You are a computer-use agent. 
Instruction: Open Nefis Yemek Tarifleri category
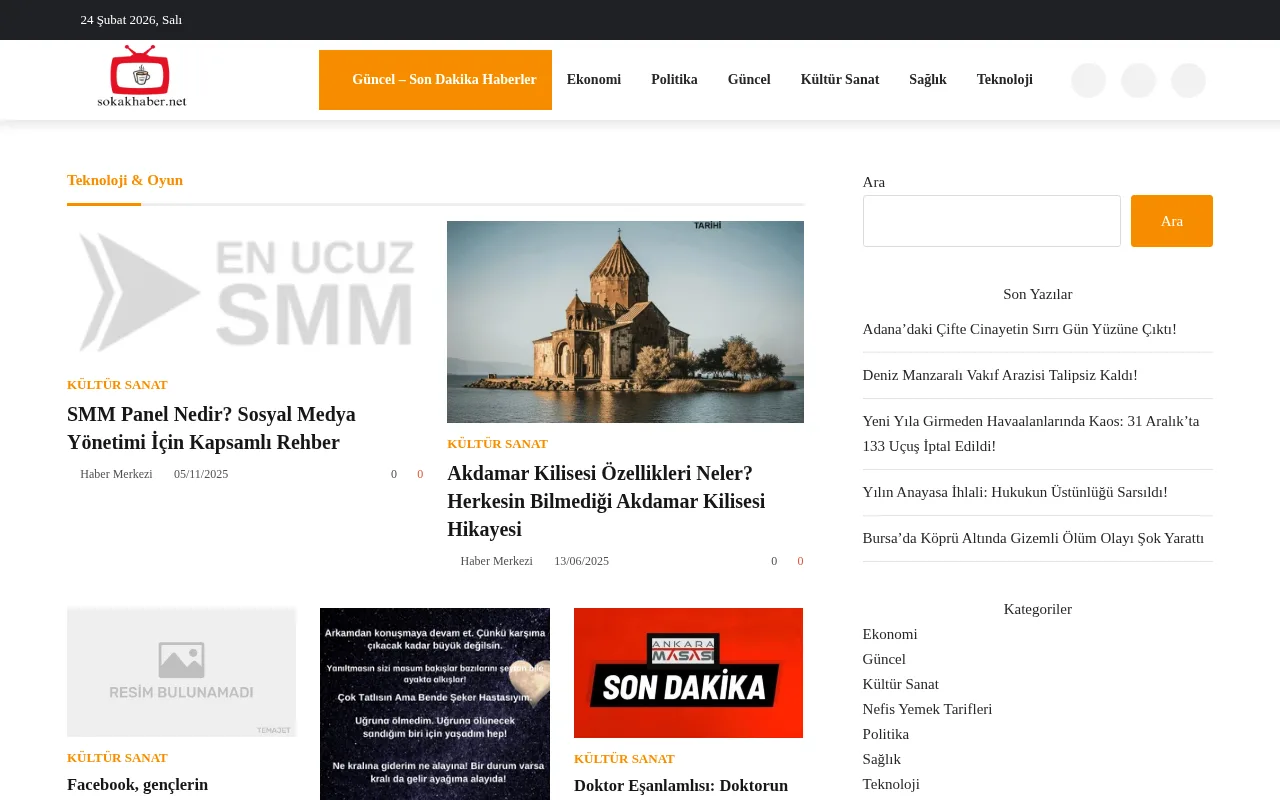click(927, 709)
